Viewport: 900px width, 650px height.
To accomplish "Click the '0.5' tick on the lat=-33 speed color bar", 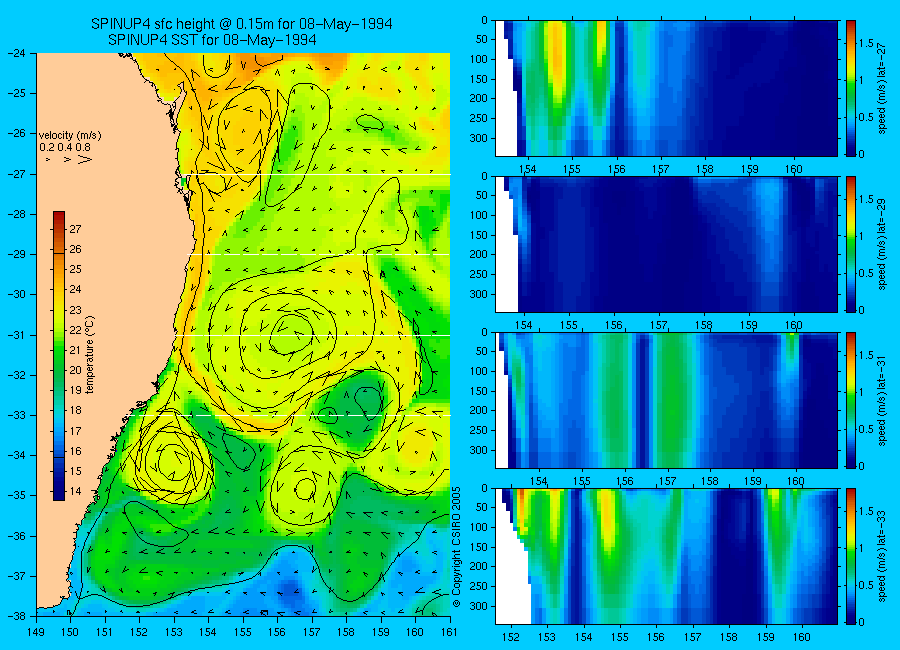I will tap(867, 586).
